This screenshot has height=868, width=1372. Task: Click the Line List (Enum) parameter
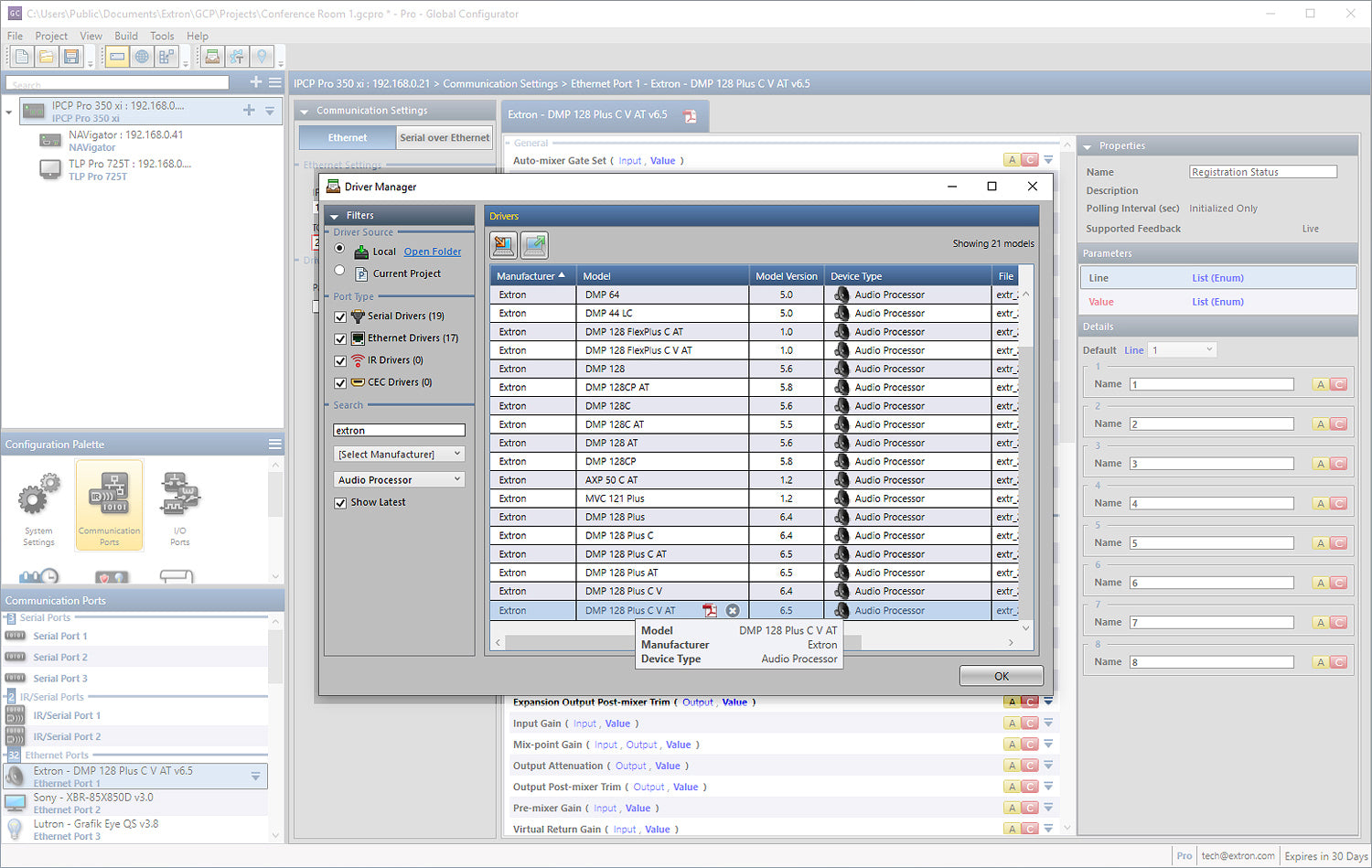coord(1217,278)
